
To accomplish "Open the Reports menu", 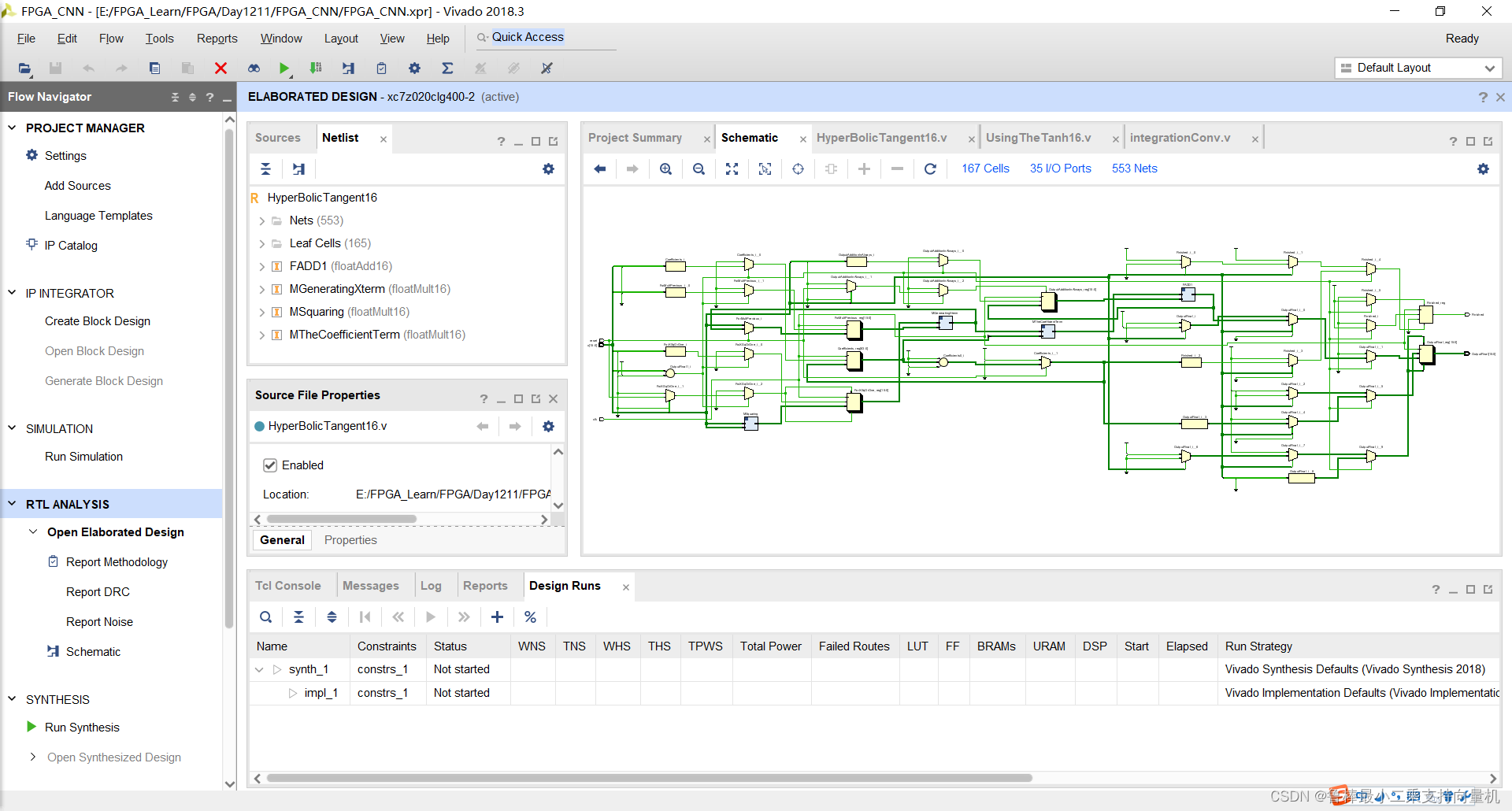I will pos(217,39).
